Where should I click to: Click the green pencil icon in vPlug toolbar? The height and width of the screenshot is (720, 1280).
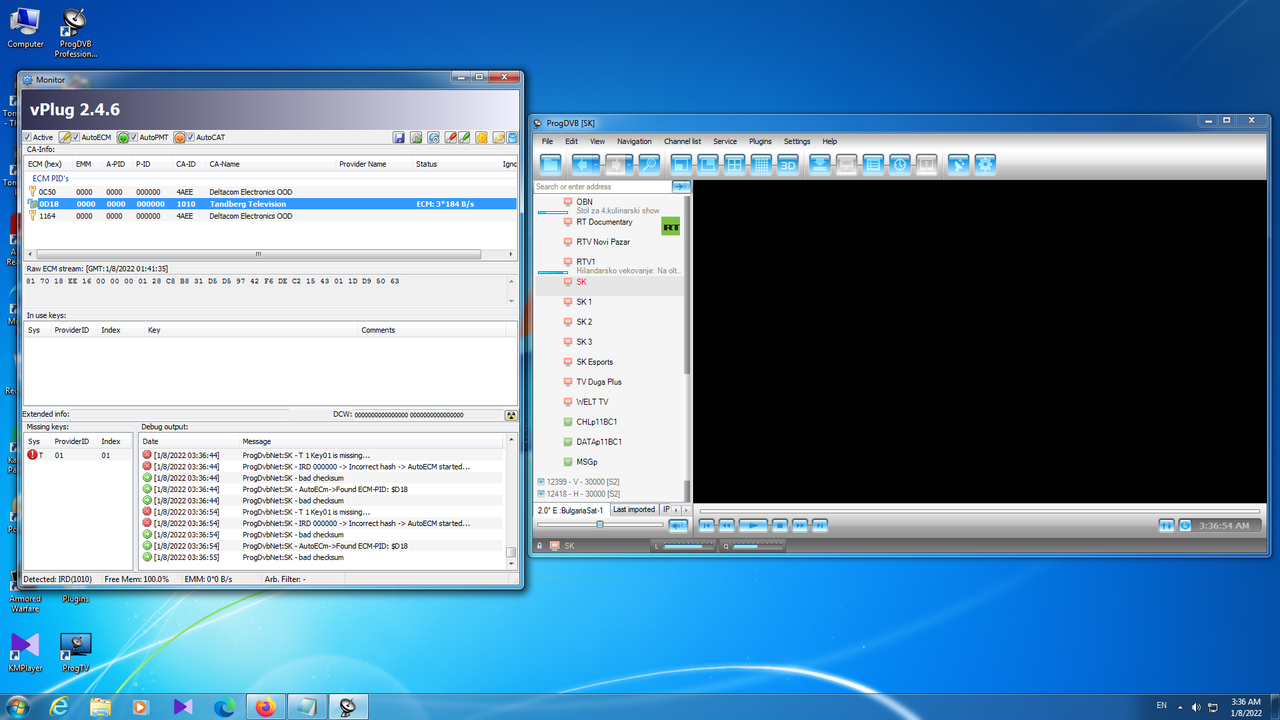(x=464, y=137)
